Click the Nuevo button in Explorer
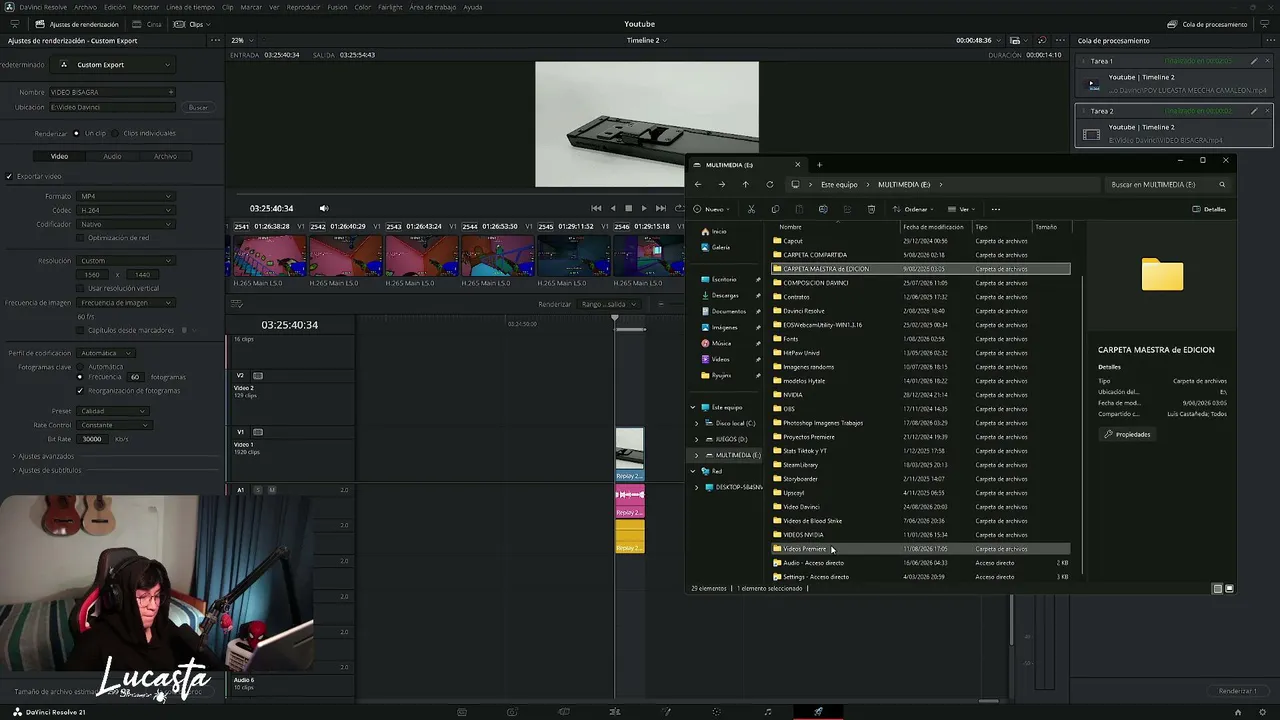The image size is (1280, 720). pyautogui.click(x=711, y=209)
